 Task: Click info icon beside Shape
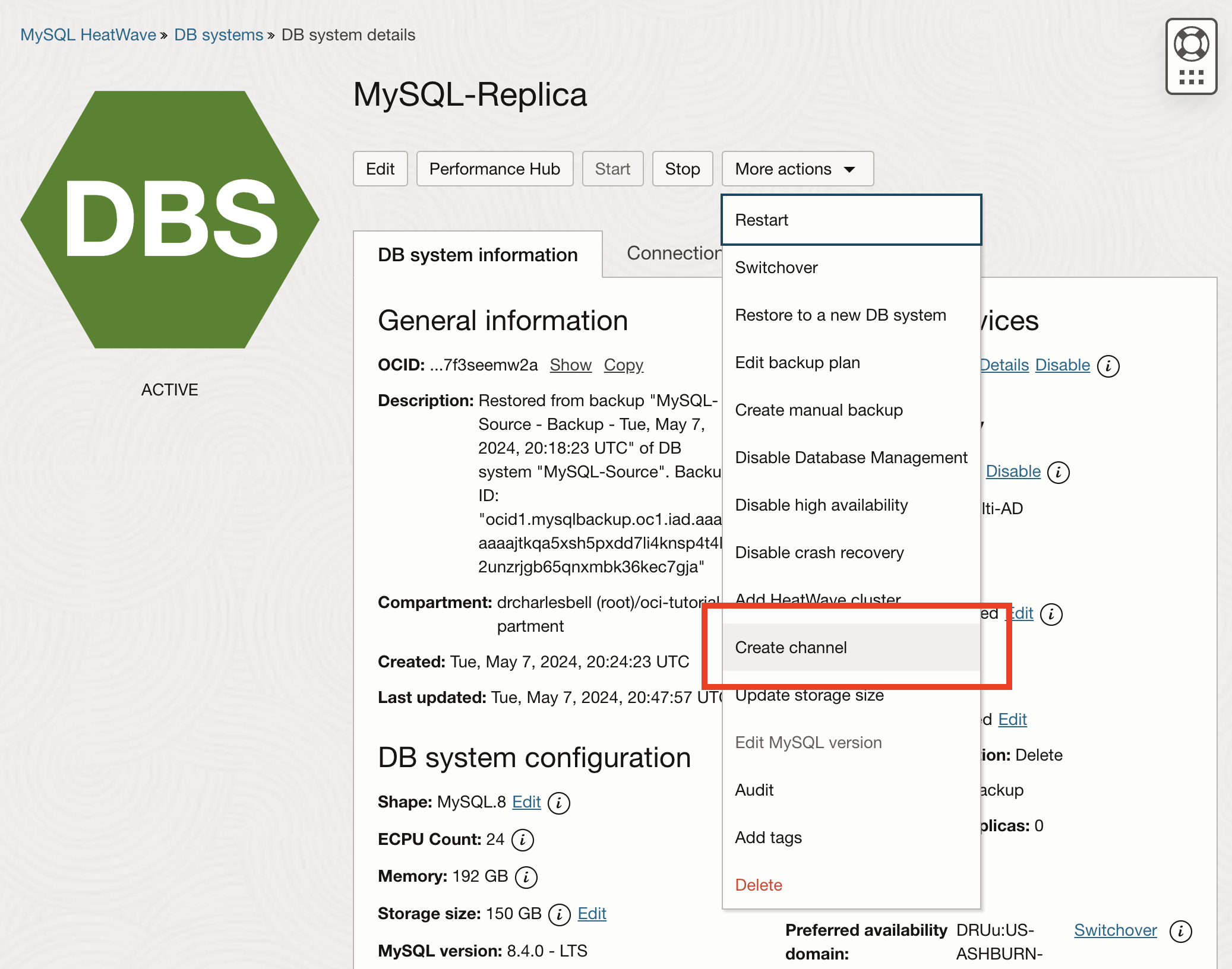[558, 803]
